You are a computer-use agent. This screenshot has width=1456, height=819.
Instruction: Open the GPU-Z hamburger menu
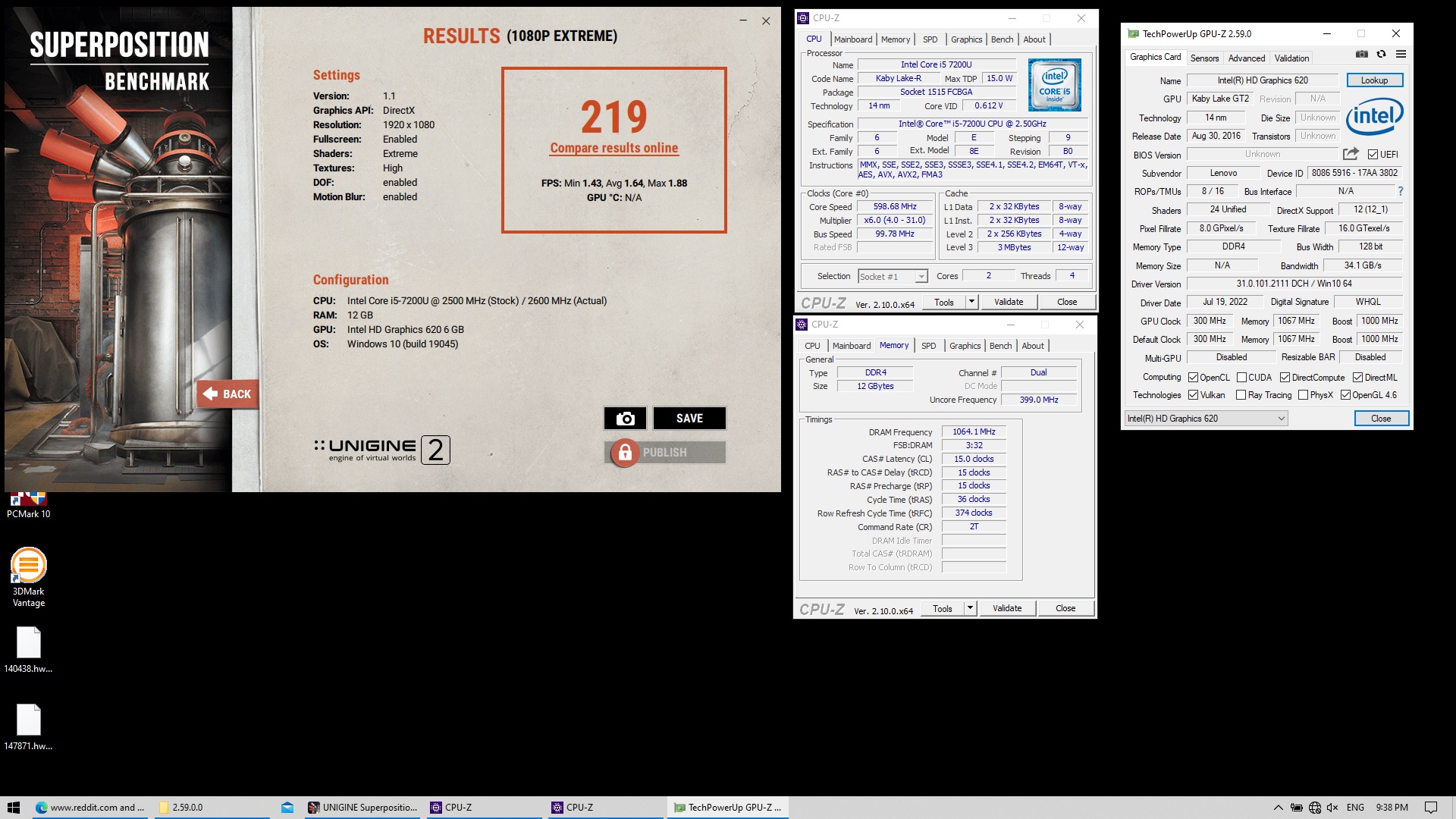(x=1401, y=54)
